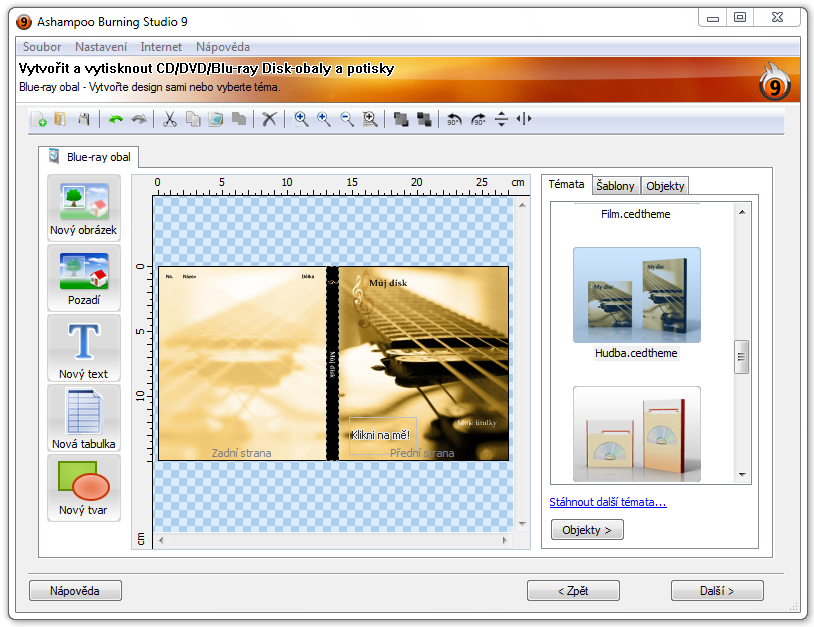Zoom out using the minus magnifier
Image resolution: width=814 pixels, height=627 pixels.
347,119
